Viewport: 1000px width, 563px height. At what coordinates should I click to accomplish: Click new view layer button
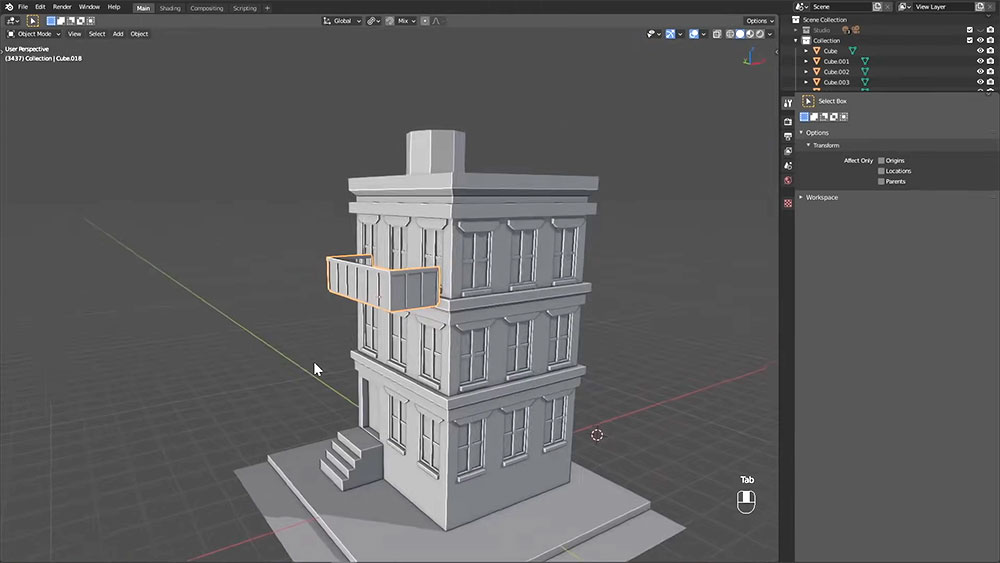(980, 6)
